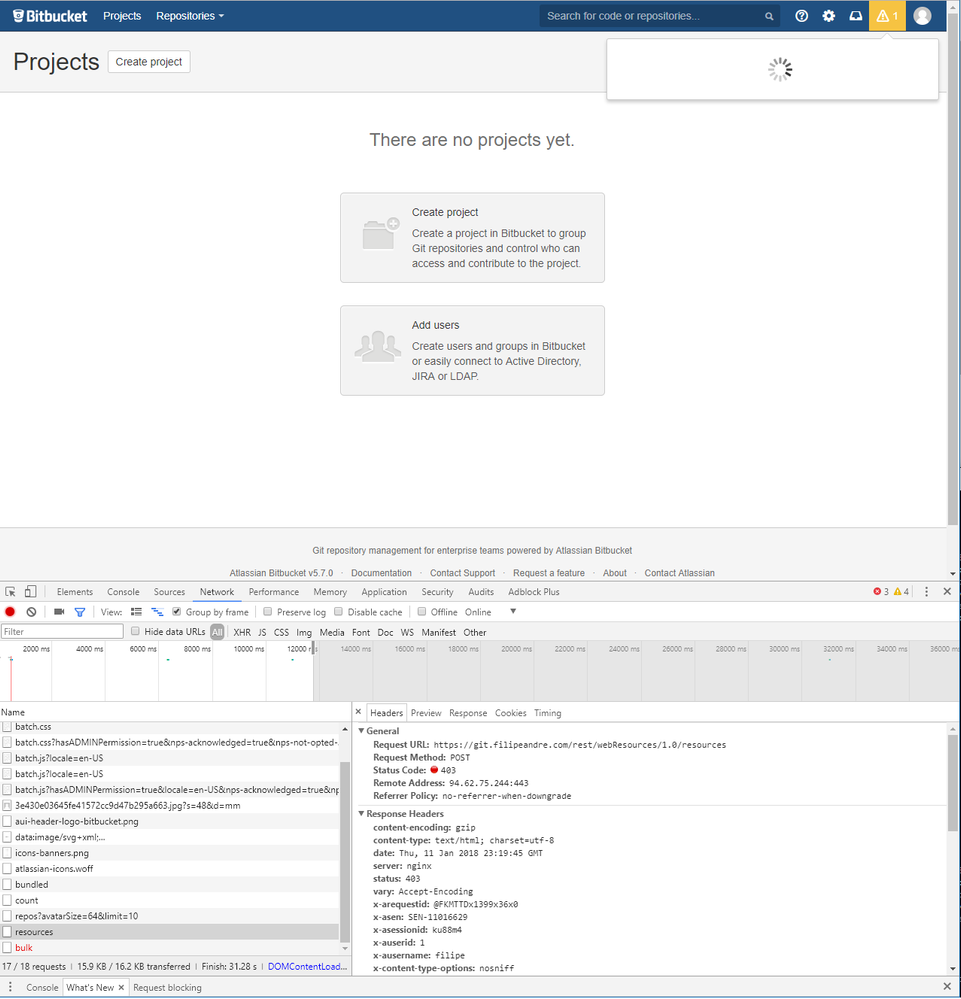Check Hide data URLs checkbox
Image resolution: width=961 pixels, height=999 pixels.
tap(135, 631)
